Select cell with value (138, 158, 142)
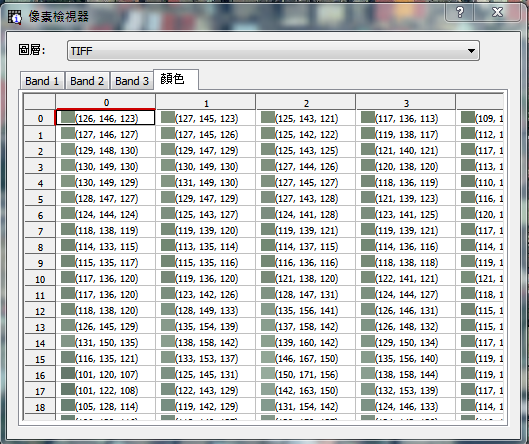The width and height of the screenshot is (529, 444). click(205, 342)
